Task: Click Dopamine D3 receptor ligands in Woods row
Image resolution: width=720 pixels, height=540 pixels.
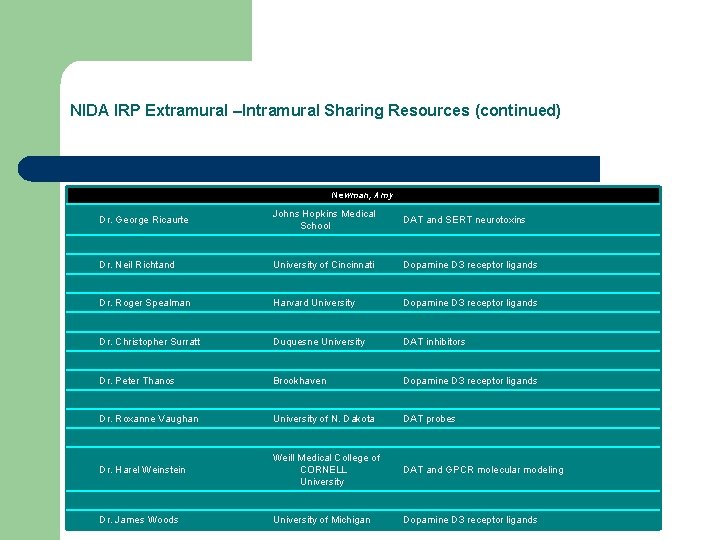Action: click(470, 520)
